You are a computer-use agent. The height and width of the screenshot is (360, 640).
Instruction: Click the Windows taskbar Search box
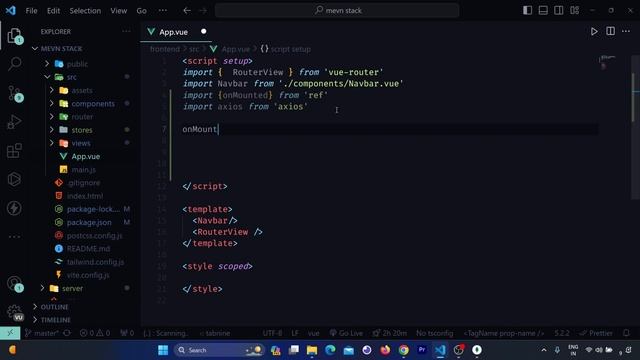[219, 350]
